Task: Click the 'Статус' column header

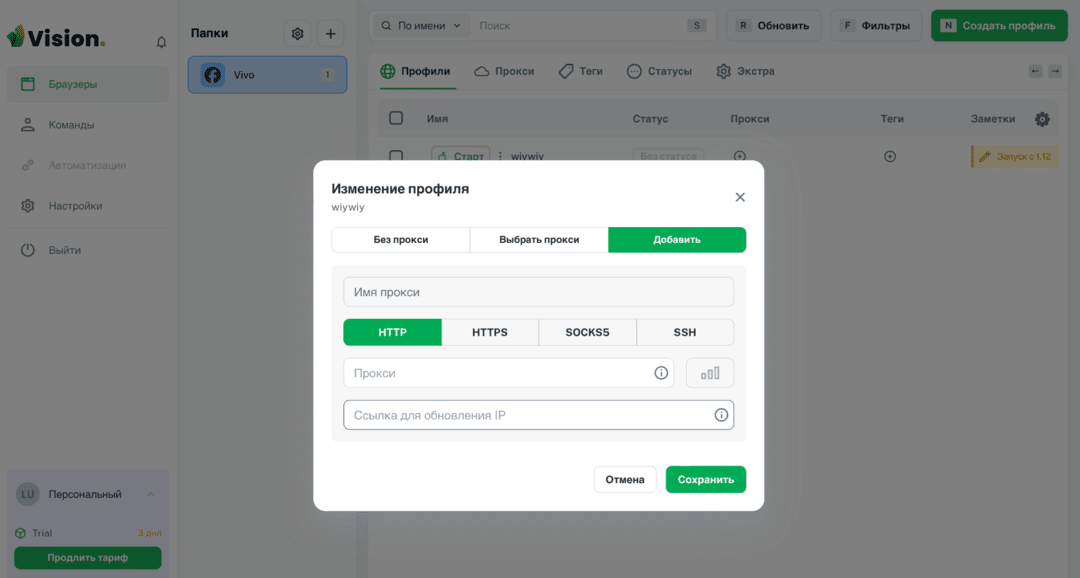Action: pyautogui.click(x=650, y=118)
